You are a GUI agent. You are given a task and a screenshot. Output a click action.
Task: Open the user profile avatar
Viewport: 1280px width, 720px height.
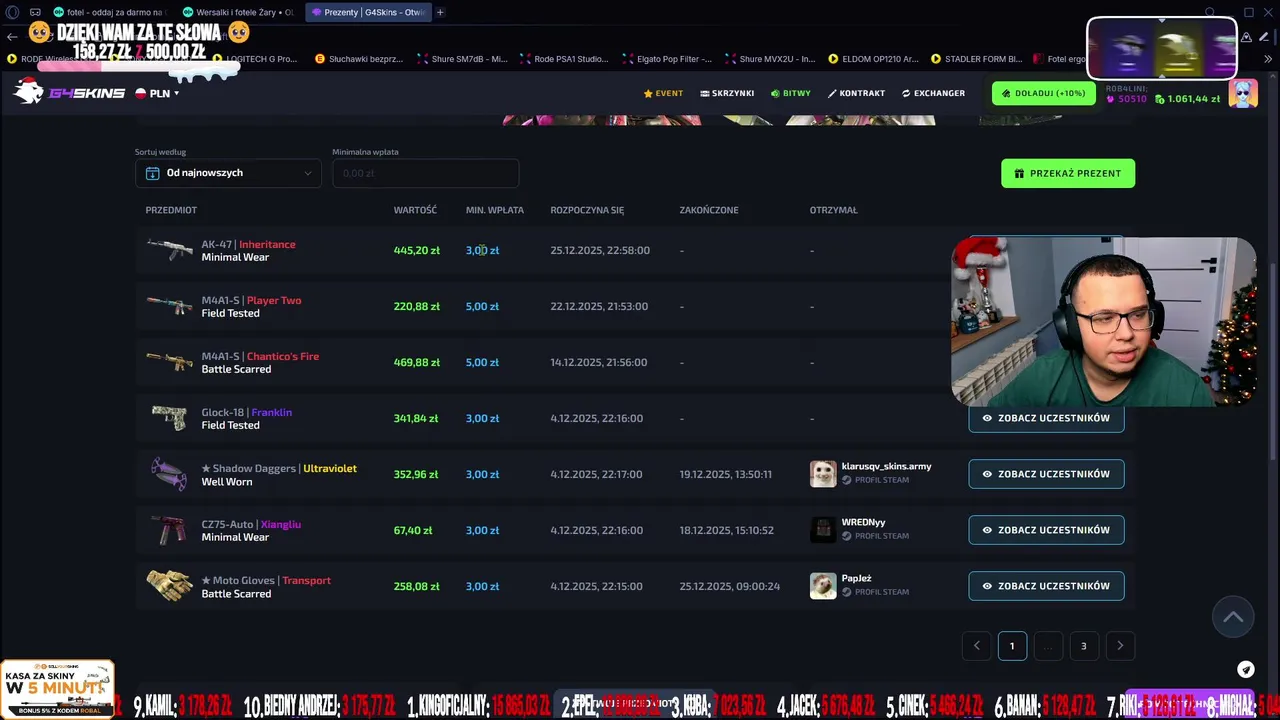(1243, 93)
